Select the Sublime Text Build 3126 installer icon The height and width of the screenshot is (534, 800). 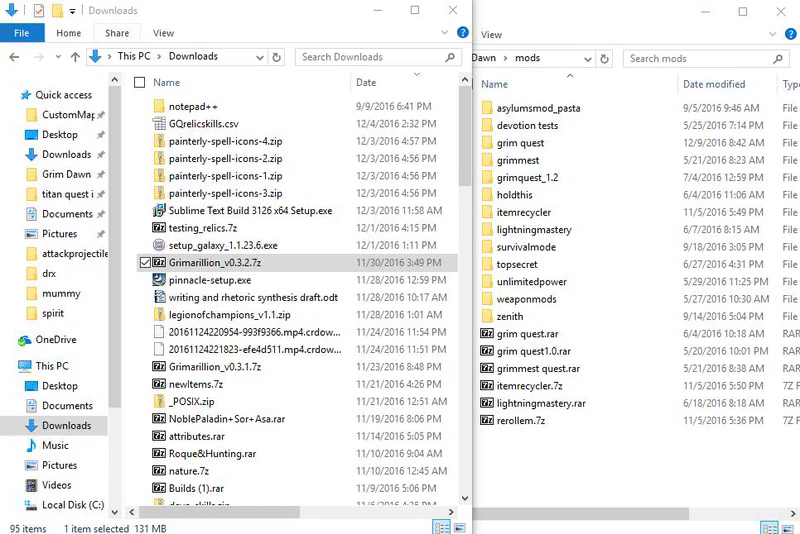tap(159, 210)
